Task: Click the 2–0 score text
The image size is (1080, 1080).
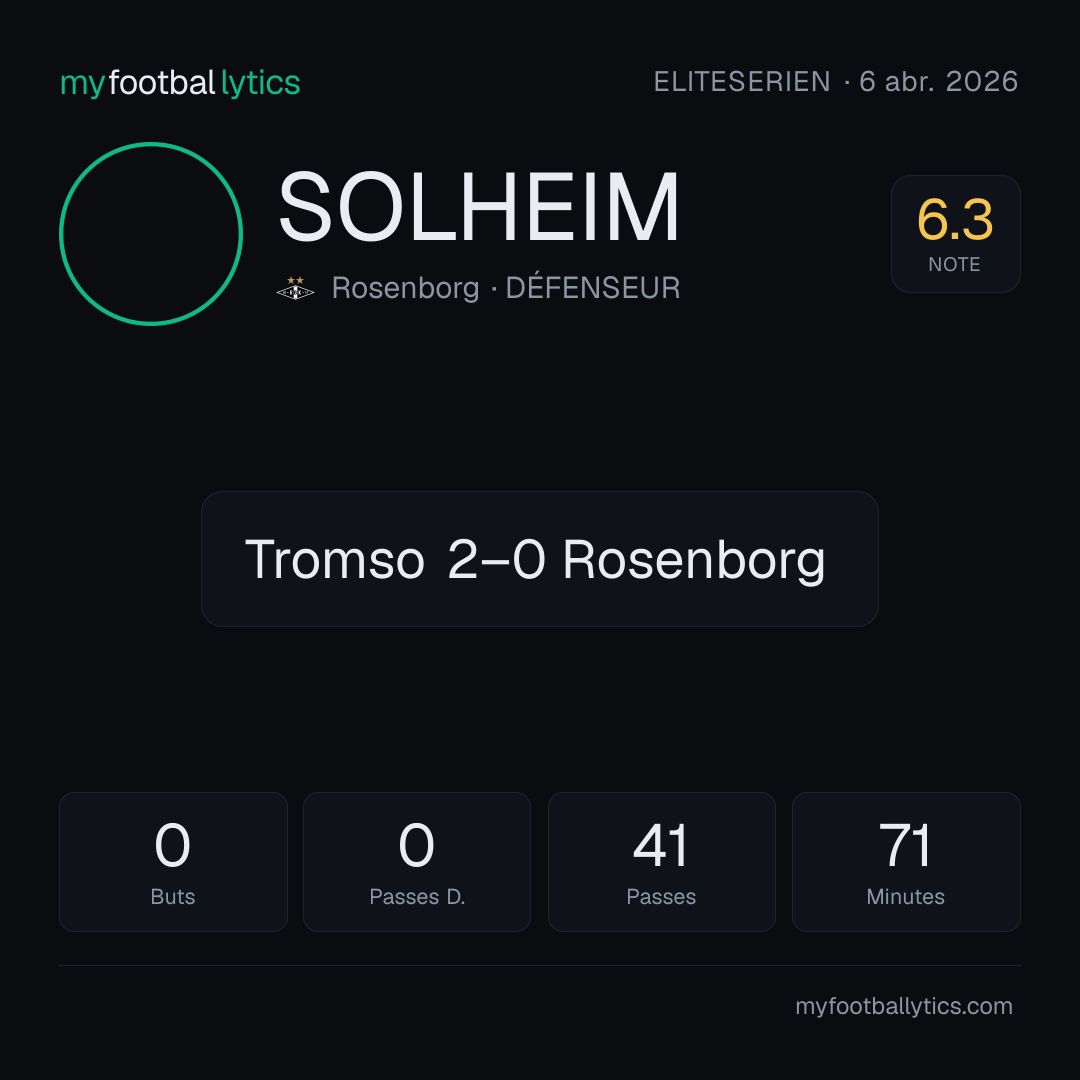Action: [496, 559]
